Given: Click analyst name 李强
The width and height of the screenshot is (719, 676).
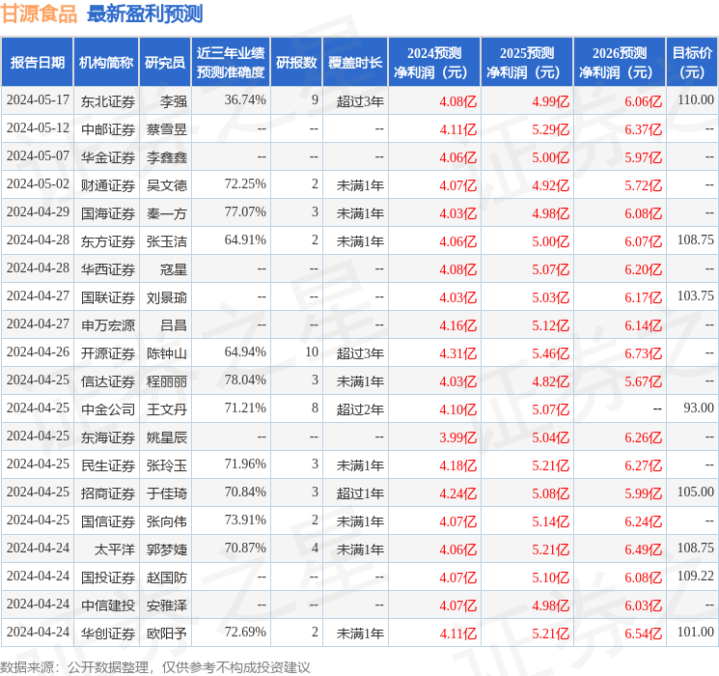Looking at the screenshot, I should [173, 101].
